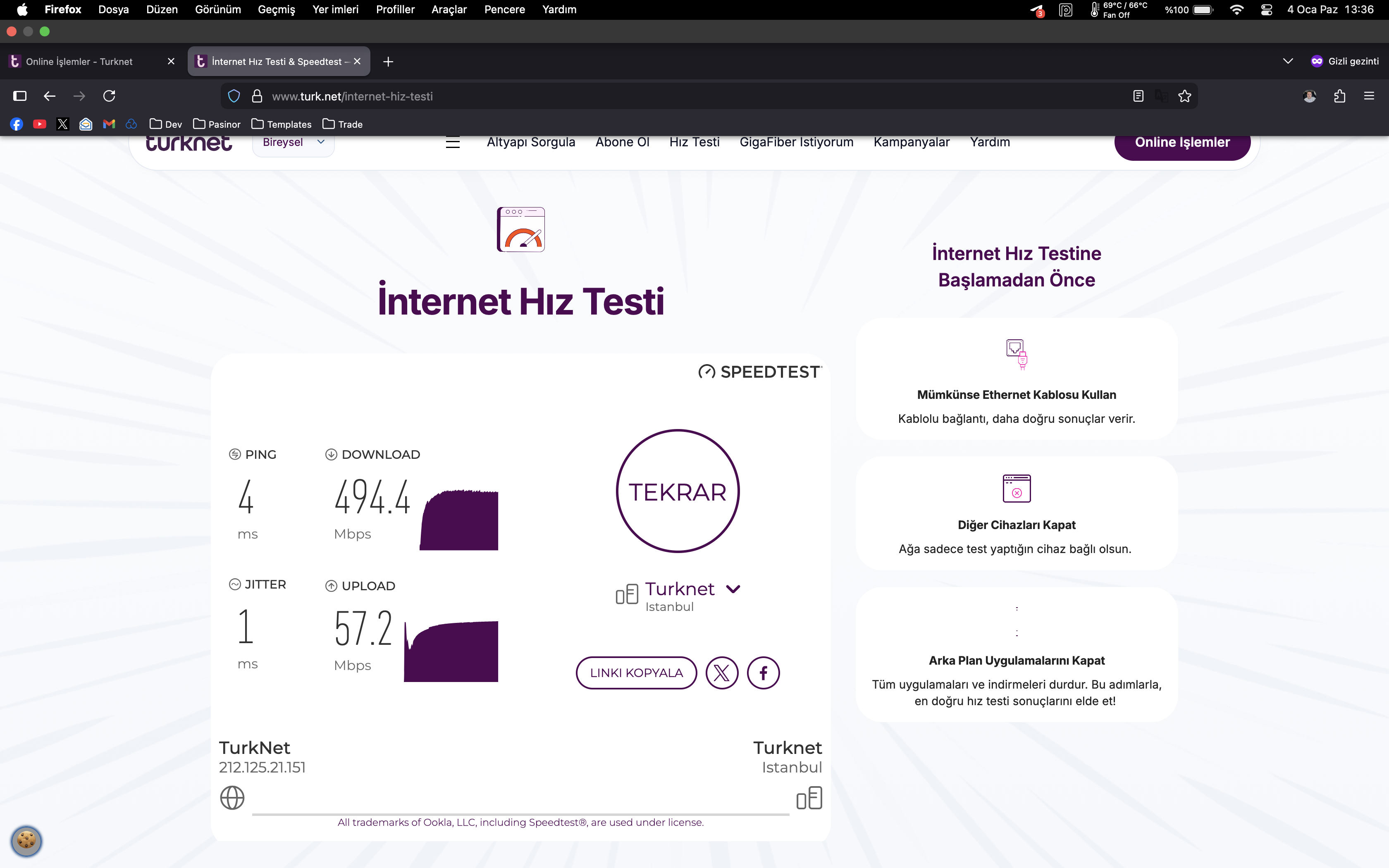Focus the address bar URL field

pos(689,96)
